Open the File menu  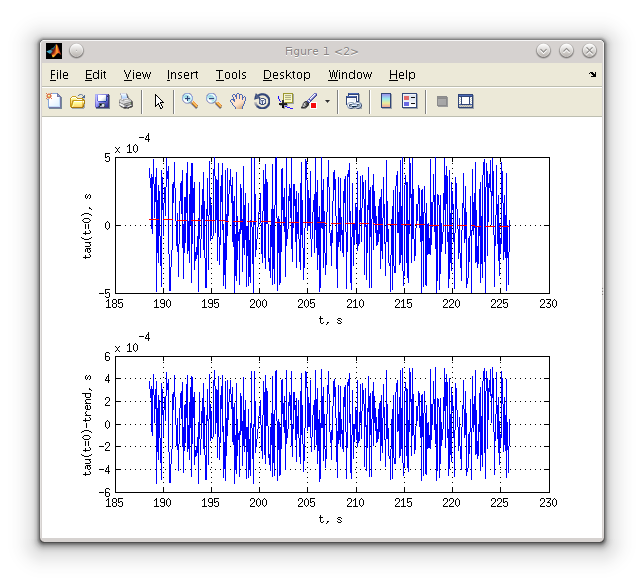point(59,75)
